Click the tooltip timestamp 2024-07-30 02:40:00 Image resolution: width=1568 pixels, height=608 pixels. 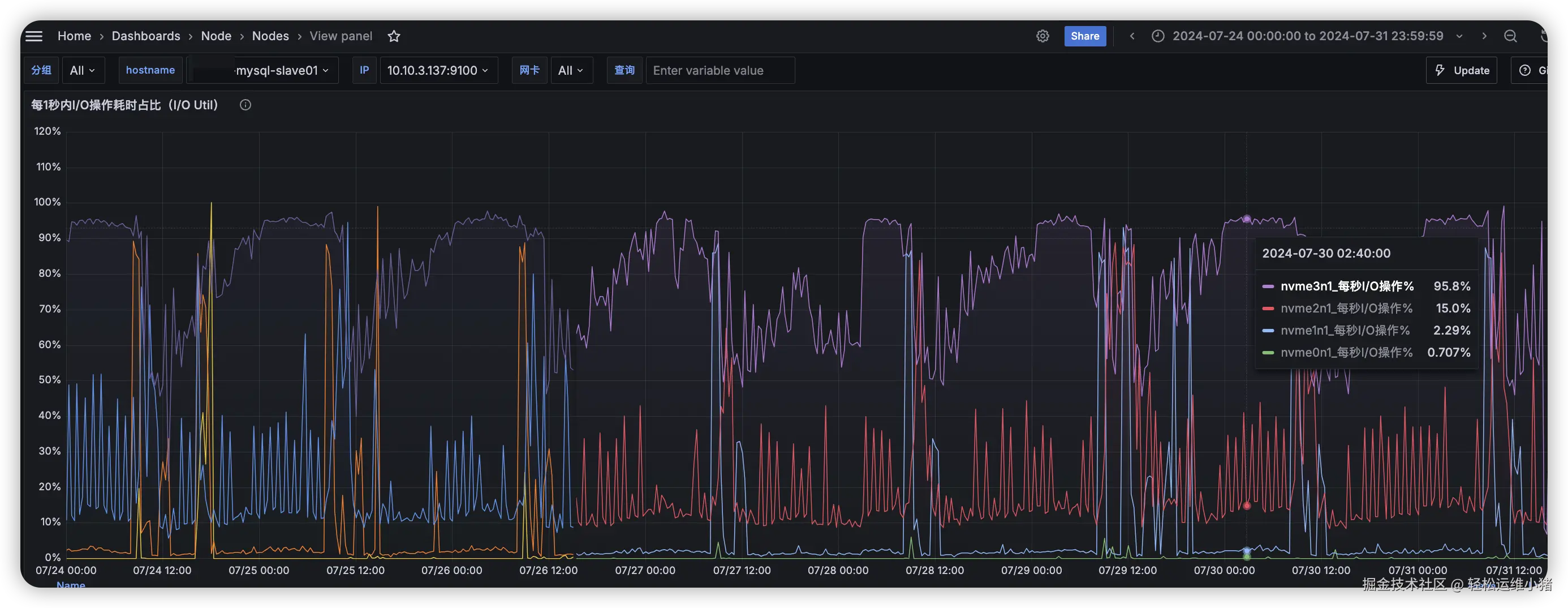1326,254
